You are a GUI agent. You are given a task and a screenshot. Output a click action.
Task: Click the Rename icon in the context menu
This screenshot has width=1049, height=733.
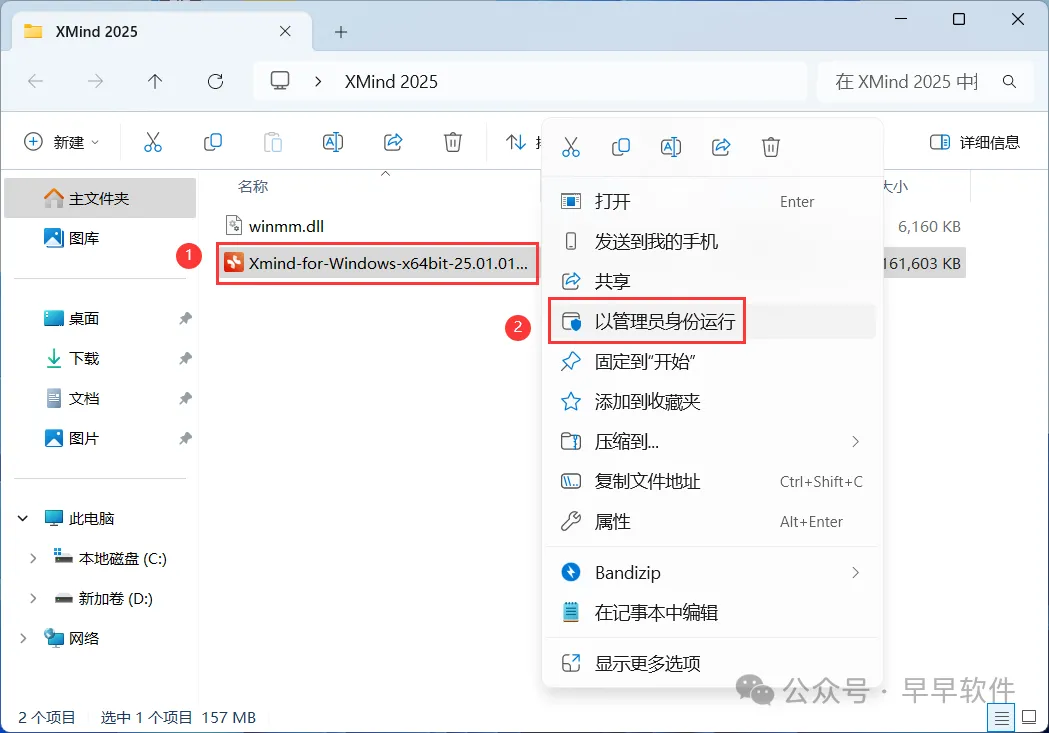click(671, 146)
